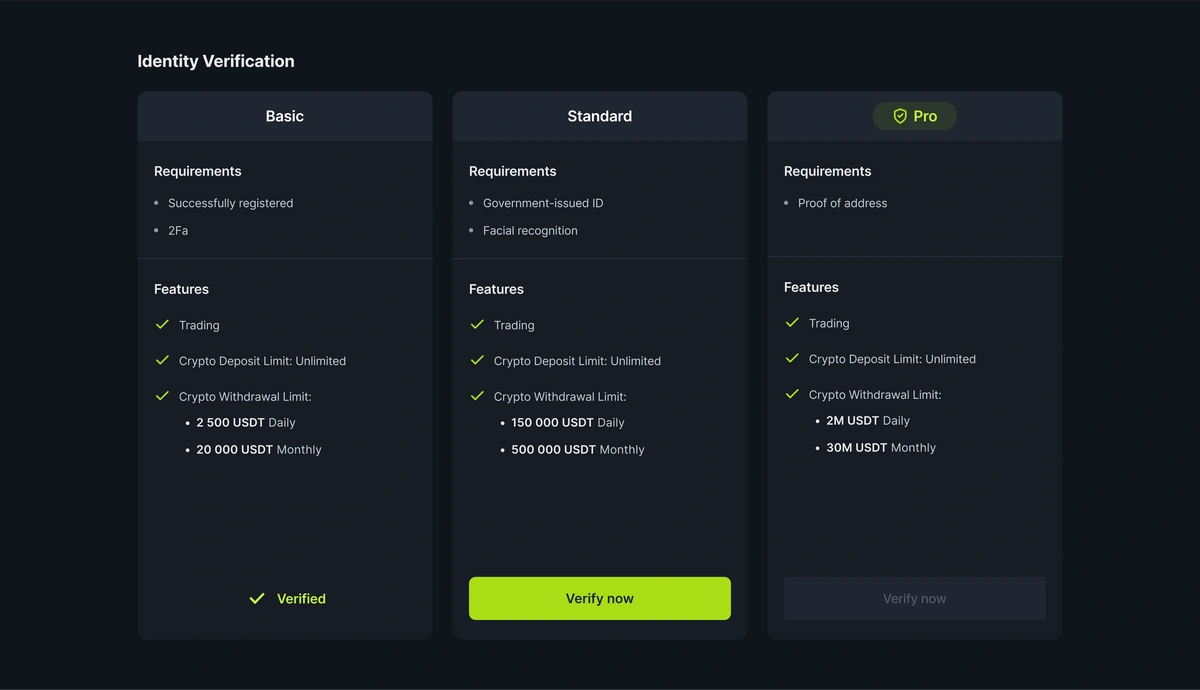The height and width of the screenshot is (690, 1200).
Task: Click Crypto Withdrawal Limit checkmark in Basic card
Action: point(162,396)
